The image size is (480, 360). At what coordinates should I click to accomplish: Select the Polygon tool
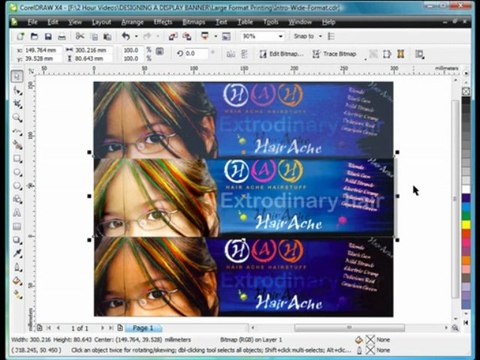point(17,186)
